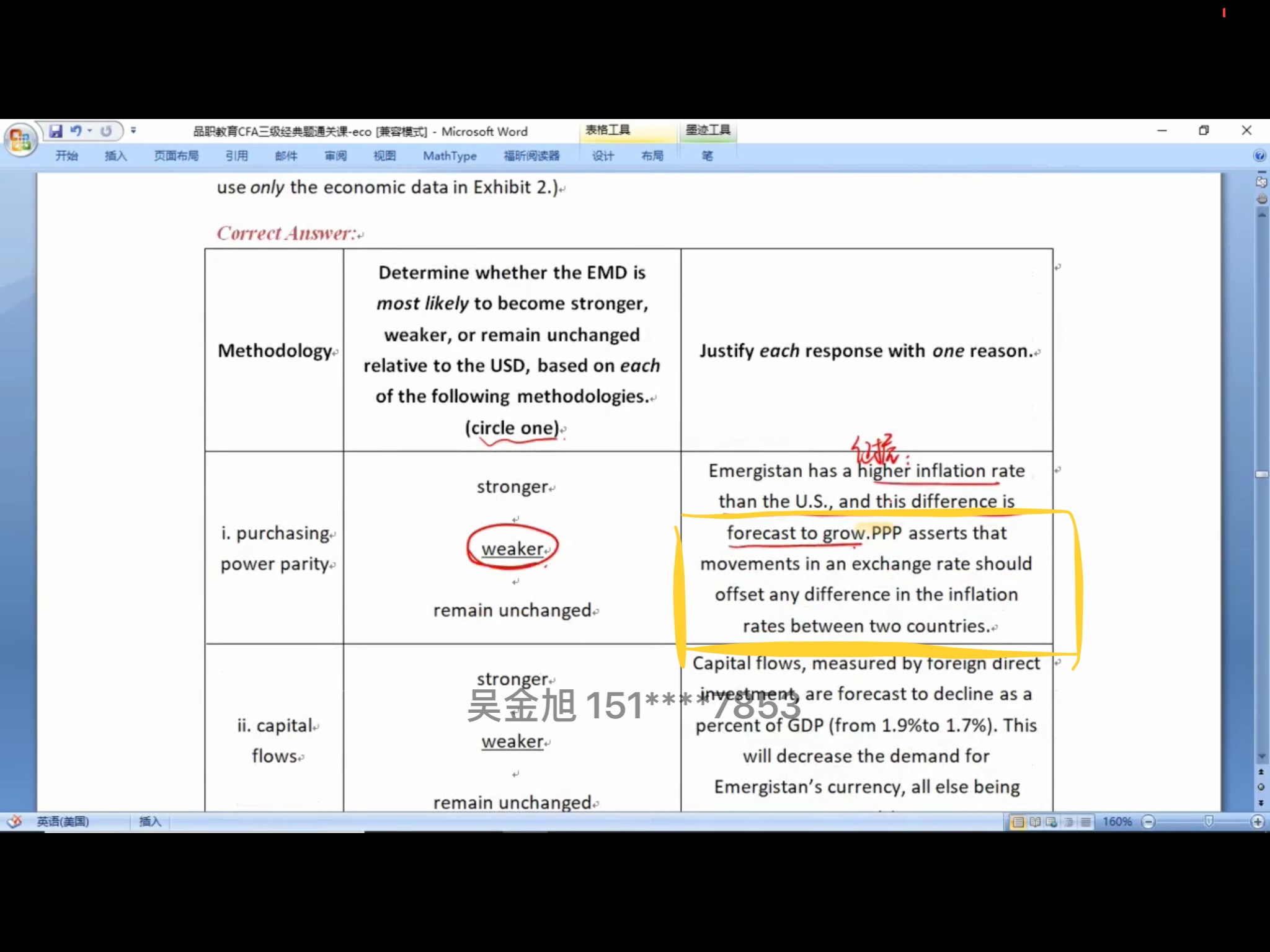Viewport: 1270px width, 952px height.
Task: Click the 'Emergistan has a higher inflation rate' line
Action: (x=866, y=471)
